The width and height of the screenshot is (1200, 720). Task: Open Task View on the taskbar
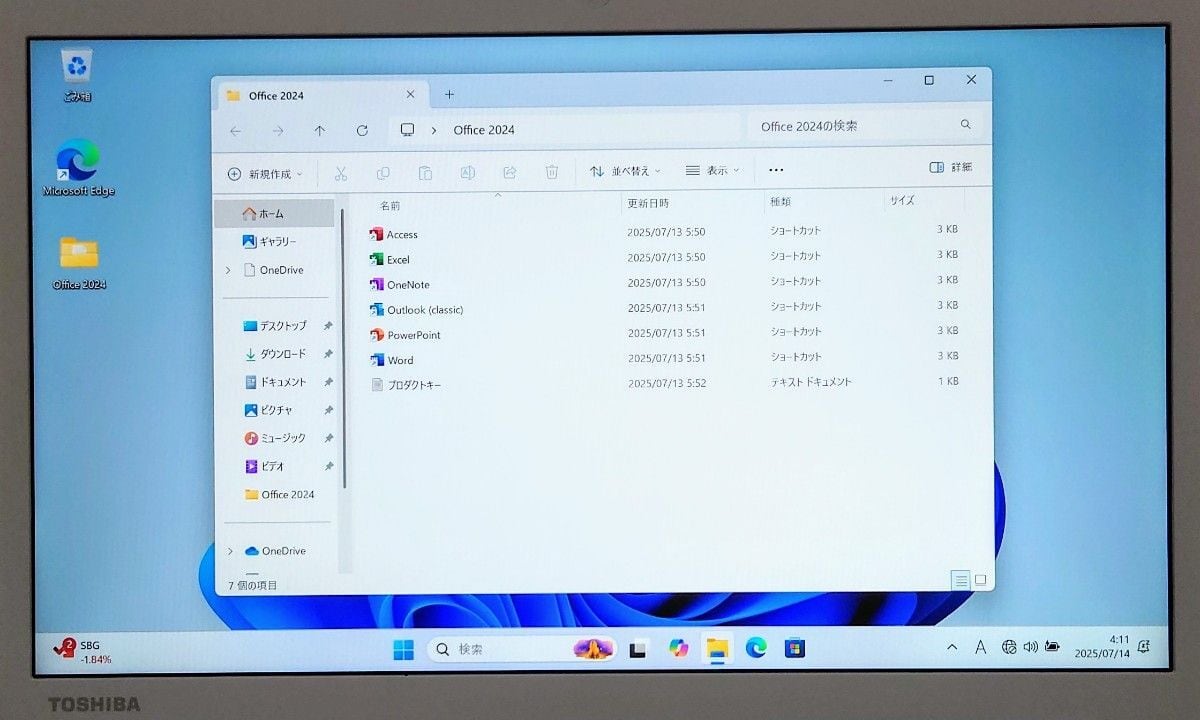[637, 649]
